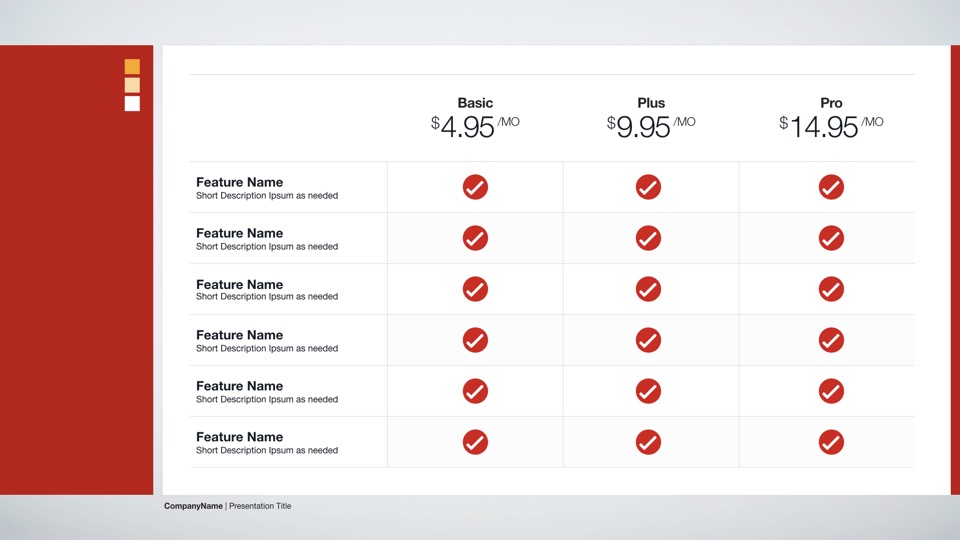Click the Pro checkmark in the third feature row

pos(831,289)
